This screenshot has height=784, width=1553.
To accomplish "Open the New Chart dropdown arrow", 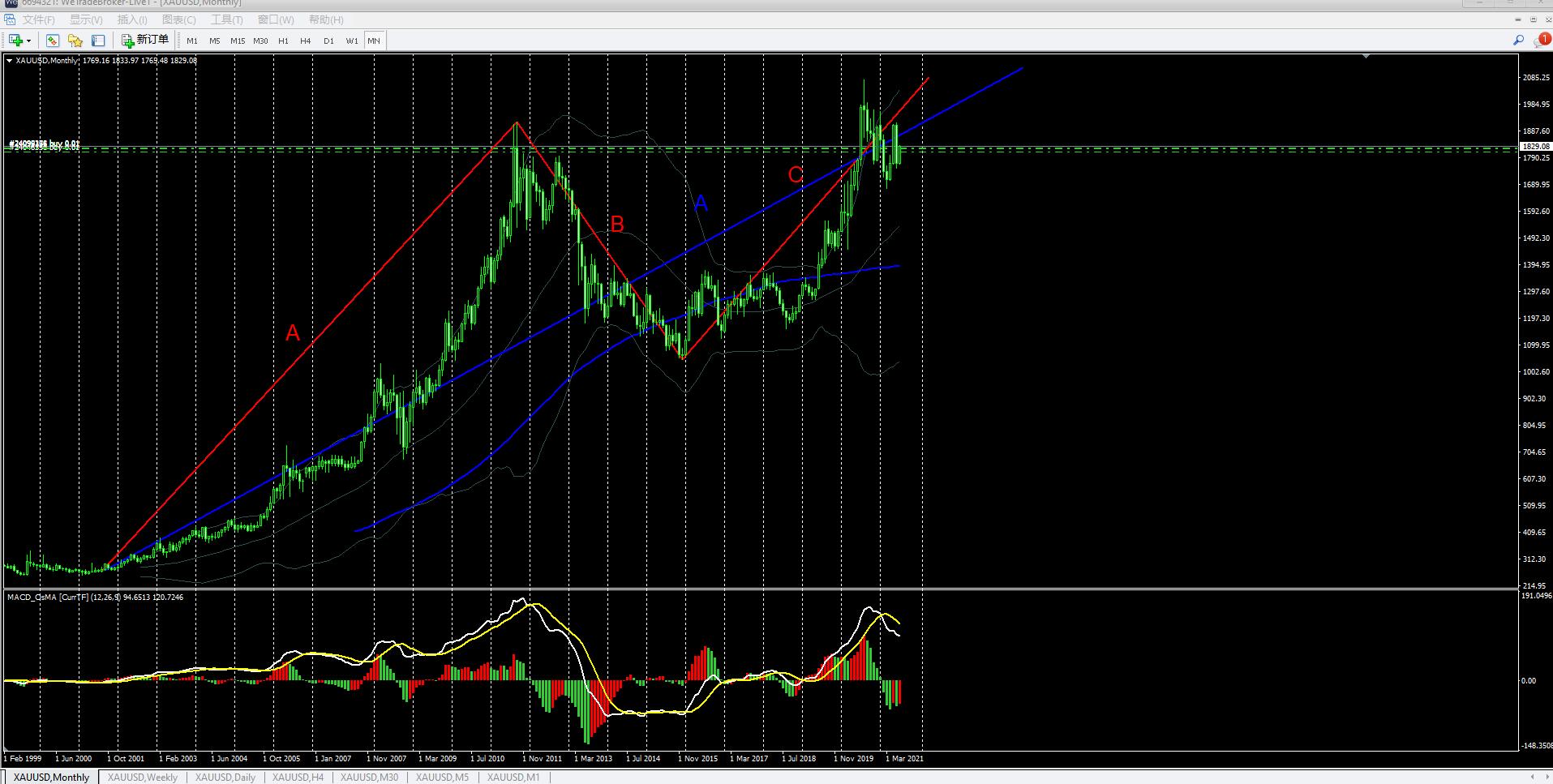I will [x=28, y=41].
